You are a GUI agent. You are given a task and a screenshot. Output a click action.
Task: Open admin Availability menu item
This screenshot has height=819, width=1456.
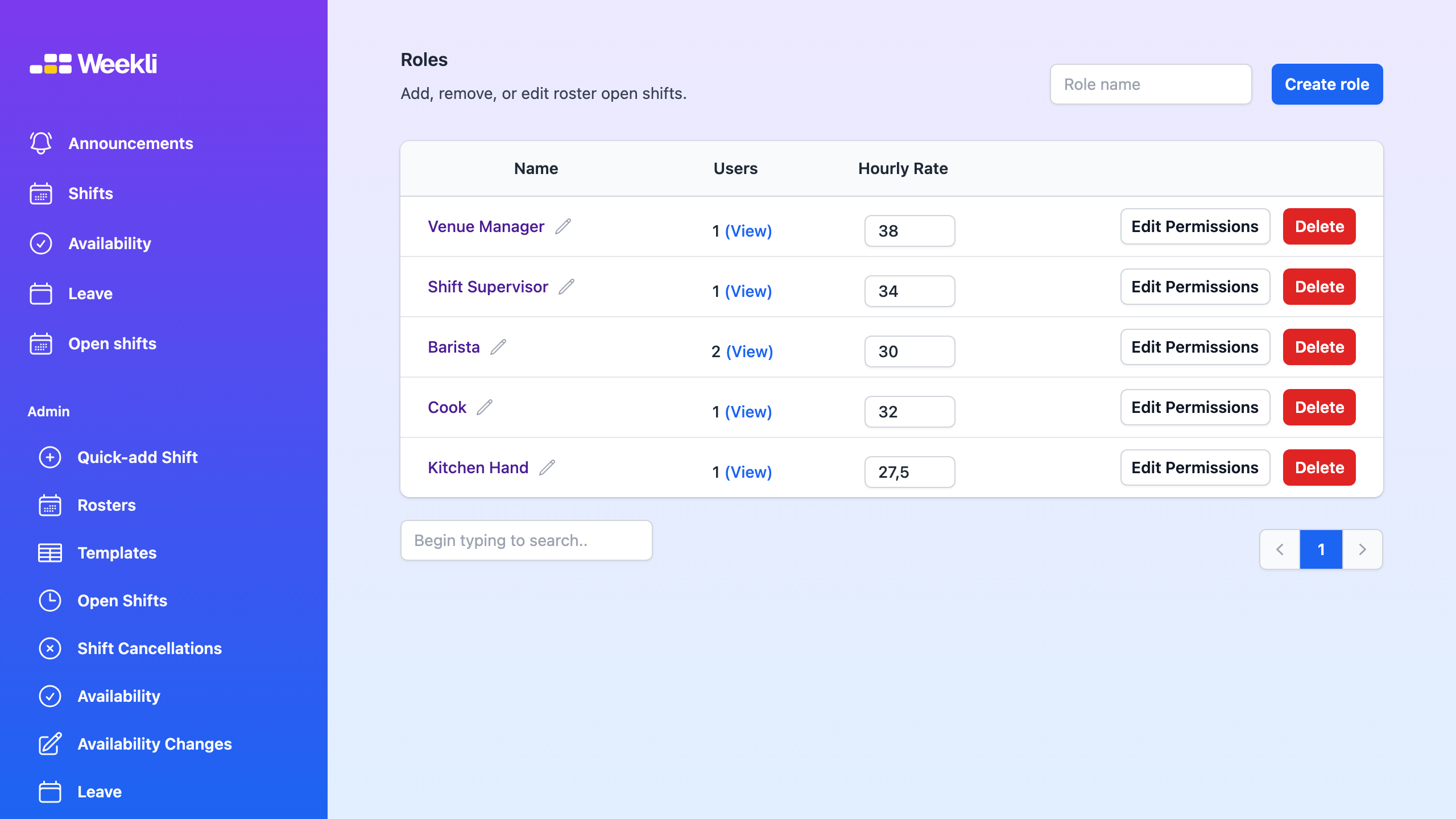[119, 696]
